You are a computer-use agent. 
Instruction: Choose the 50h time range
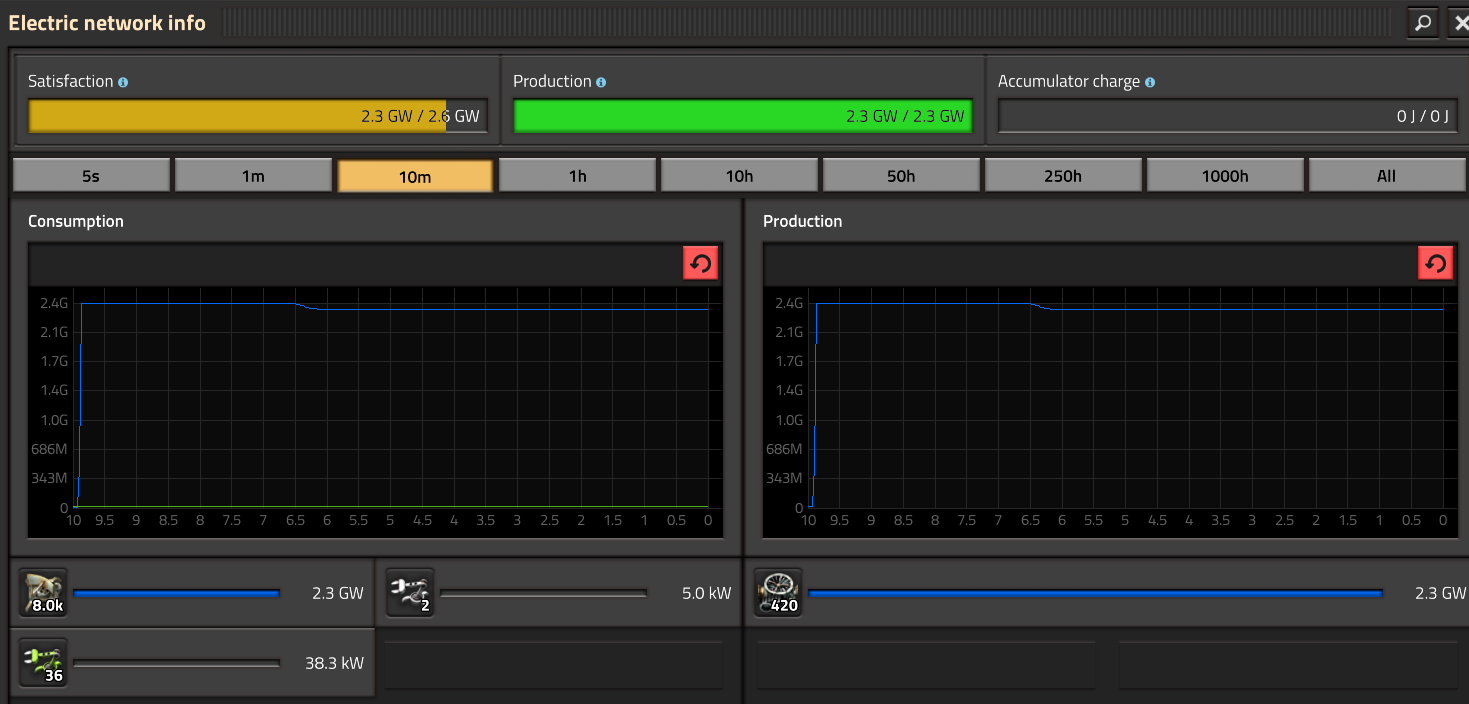tap(901, 176)
